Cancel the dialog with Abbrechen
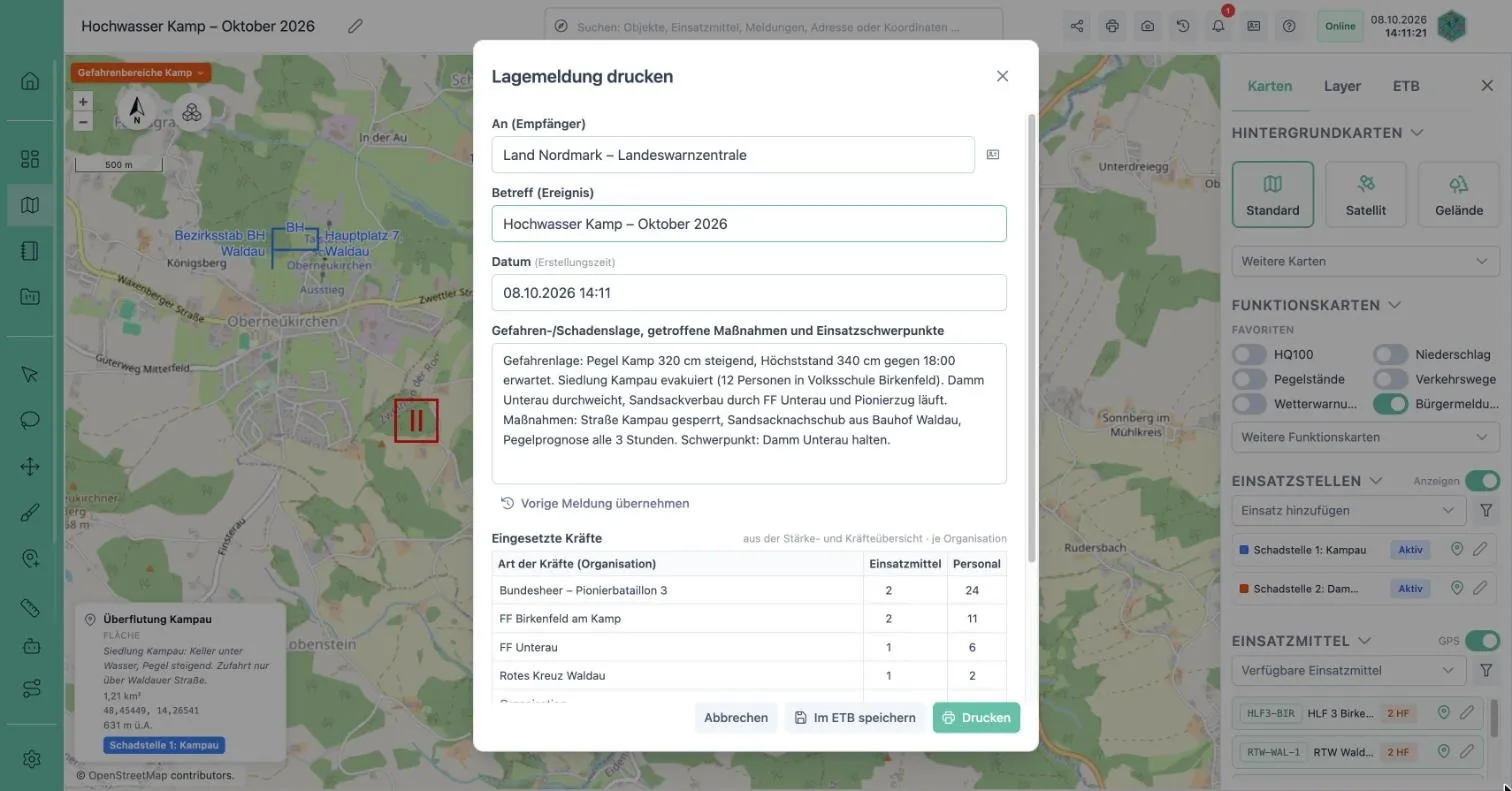 (x=736, y=717)
